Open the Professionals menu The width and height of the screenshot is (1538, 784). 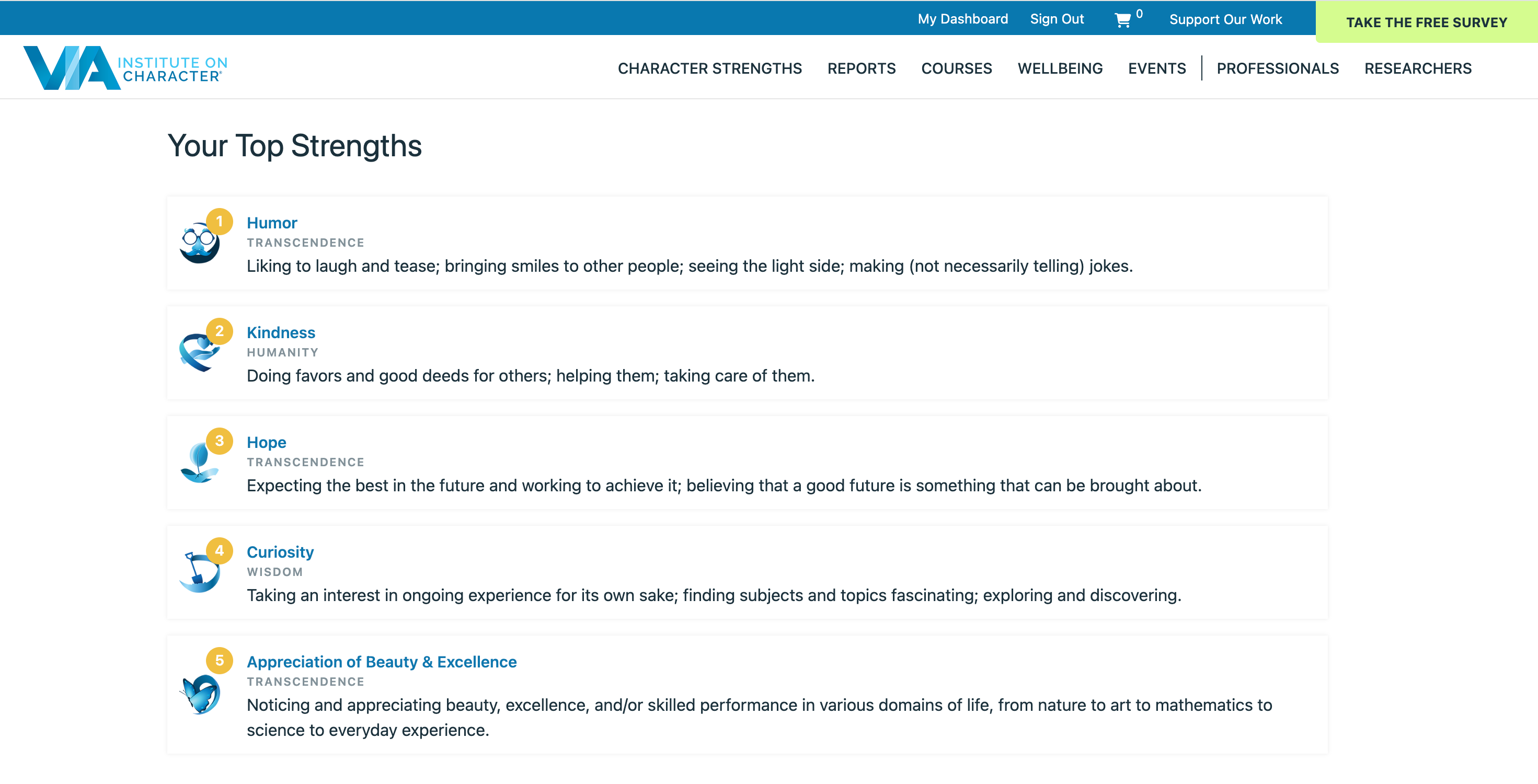[x=1278, y=68]
